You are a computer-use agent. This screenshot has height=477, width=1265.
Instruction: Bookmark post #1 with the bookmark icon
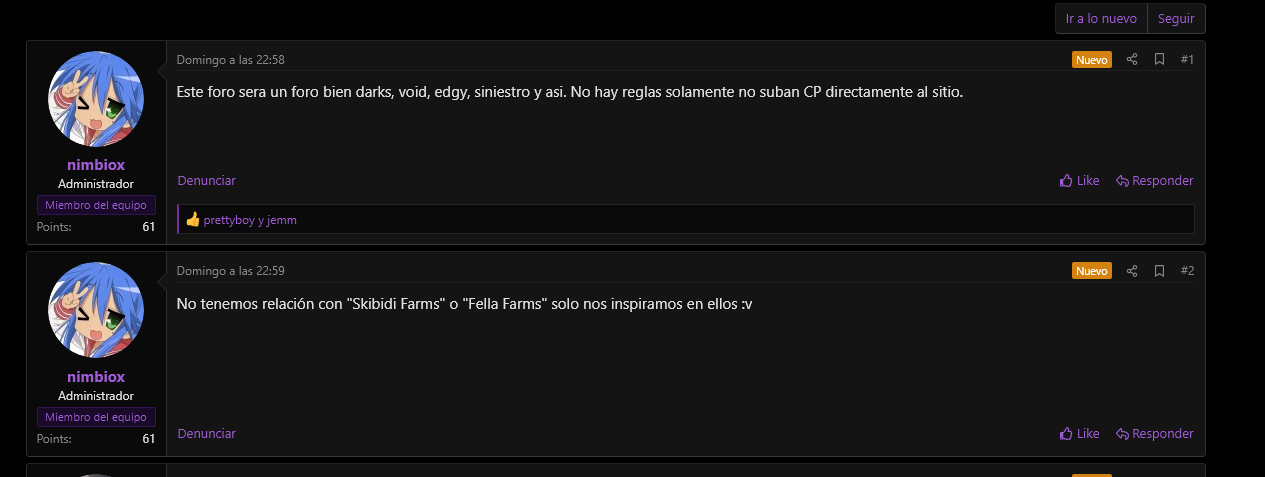point(1159,60)
